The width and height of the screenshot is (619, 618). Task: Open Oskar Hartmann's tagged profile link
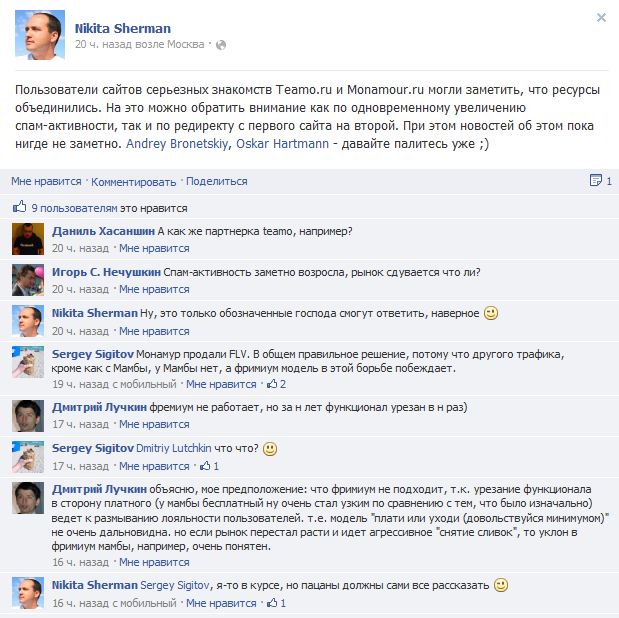click(282, 143)
